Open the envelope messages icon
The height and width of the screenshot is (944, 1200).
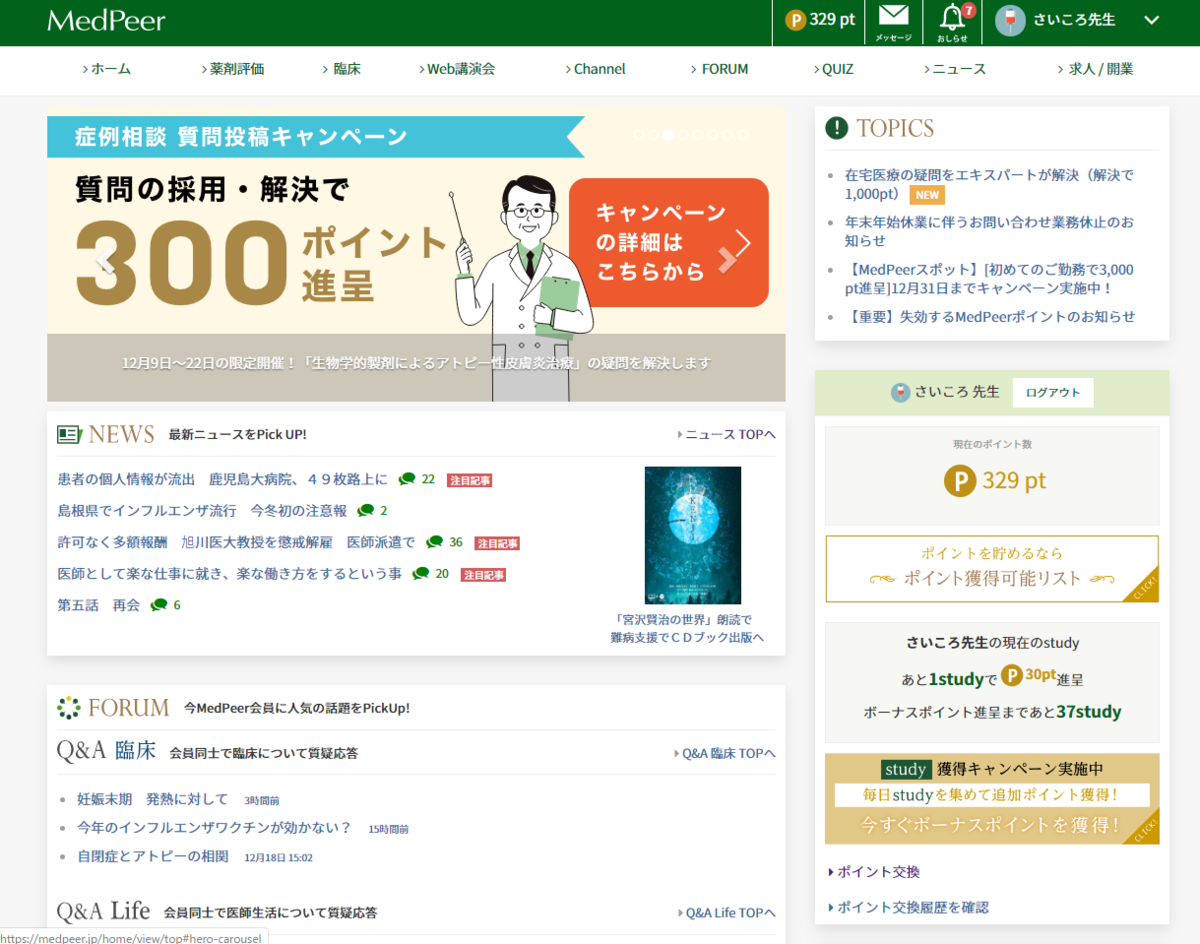pos(893,16)
